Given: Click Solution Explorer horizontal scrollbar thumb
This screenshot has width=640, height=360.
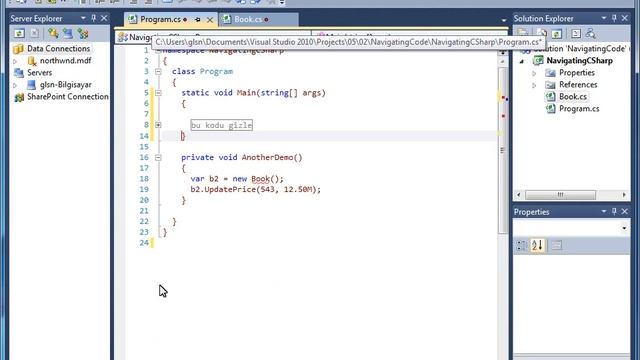Looking at the screenshot, I should [560, 195].
